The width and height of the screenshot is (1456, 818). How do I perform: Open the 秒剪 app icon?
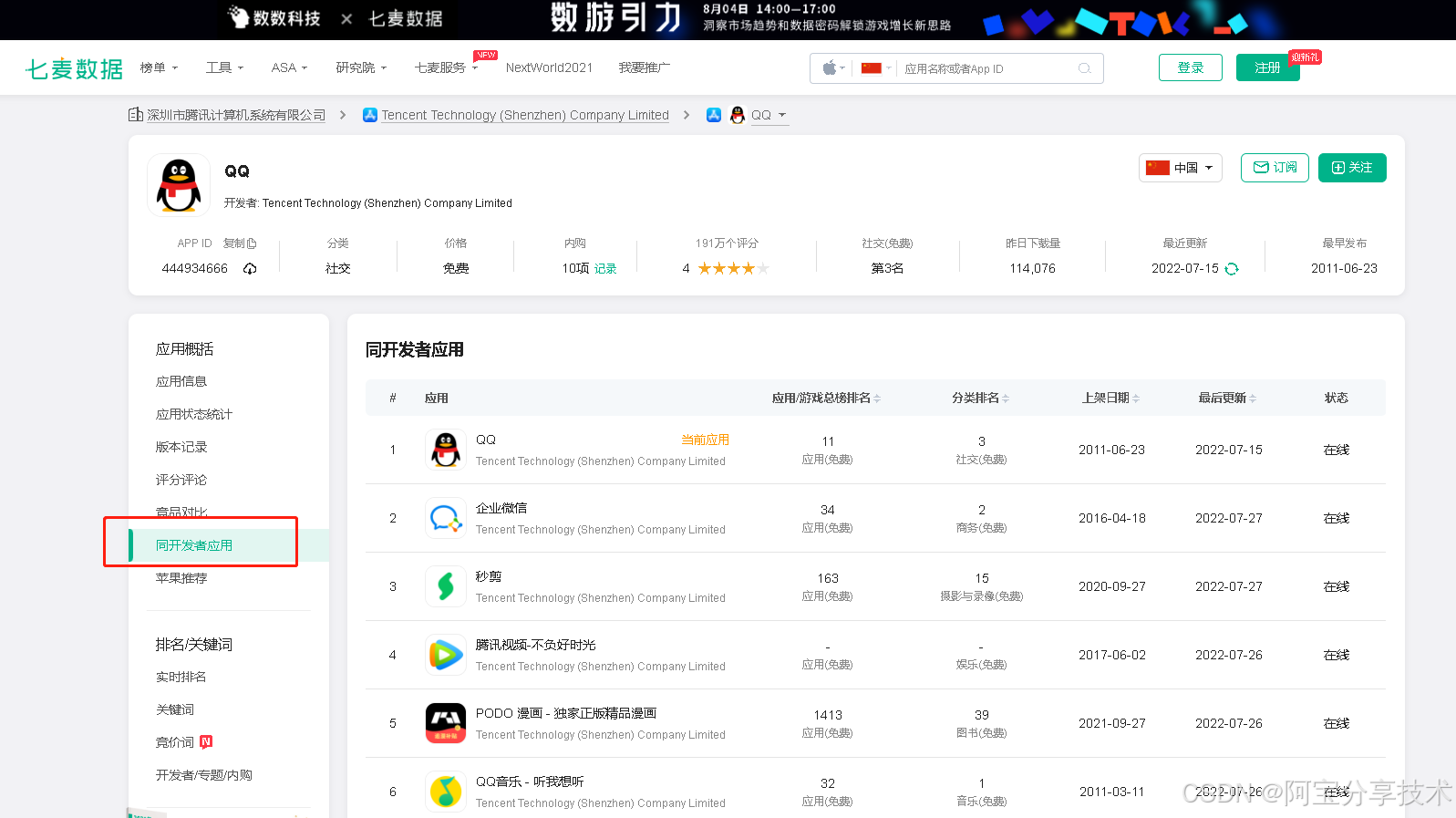tap(446, 586)
